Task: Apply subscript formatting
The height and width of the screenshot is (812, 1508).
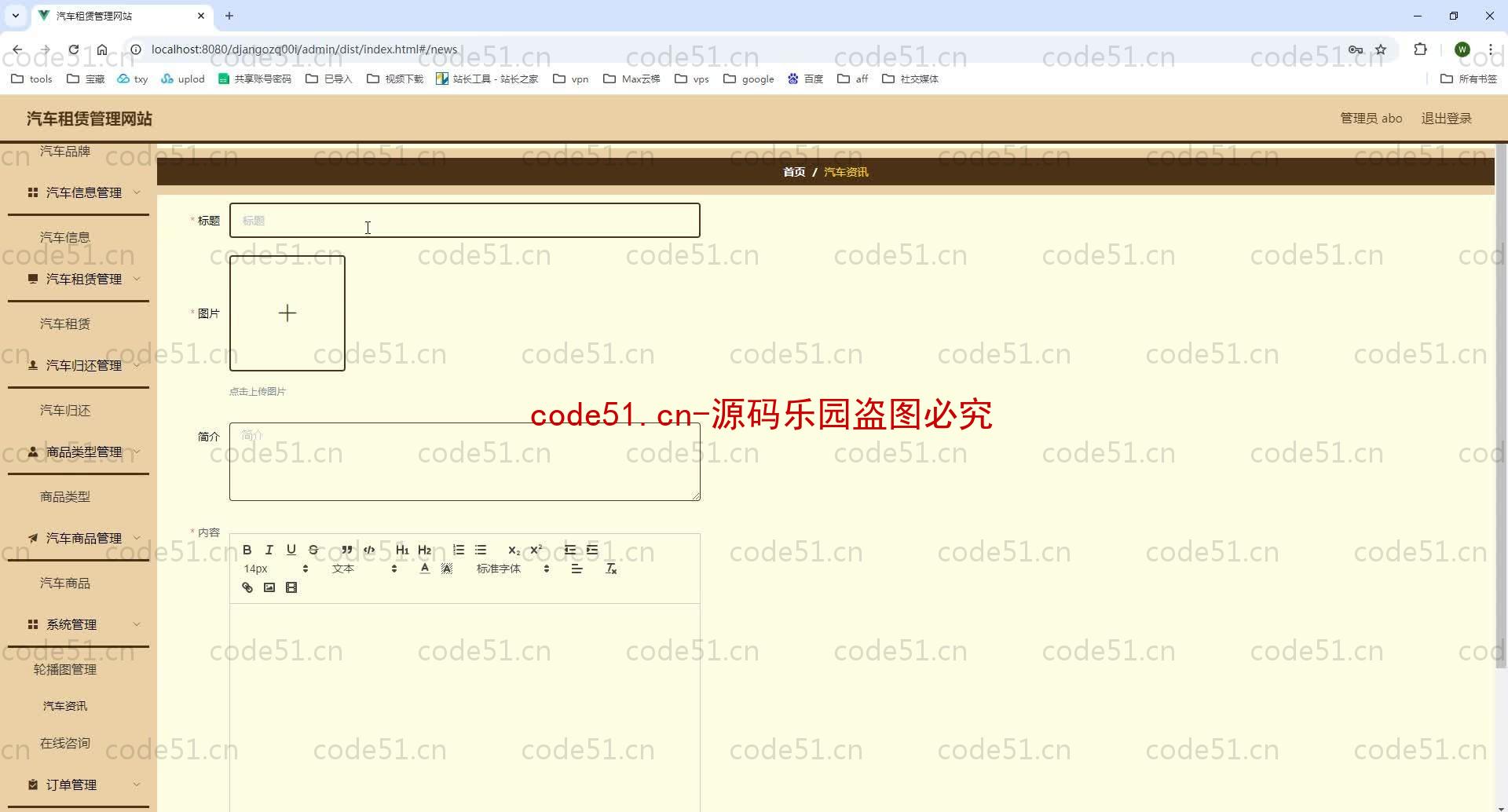Action: 514,550
